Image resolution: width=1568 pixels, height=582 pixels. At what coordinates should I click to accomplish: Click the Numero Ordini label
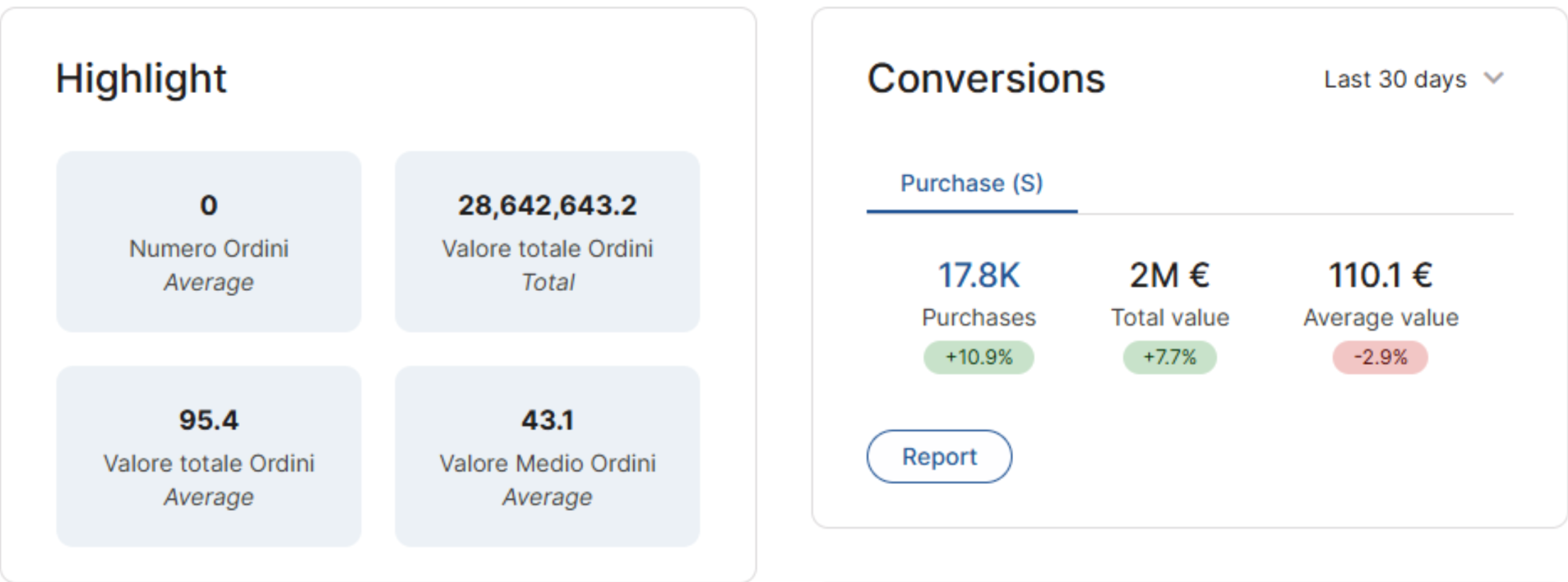point(209,249)
